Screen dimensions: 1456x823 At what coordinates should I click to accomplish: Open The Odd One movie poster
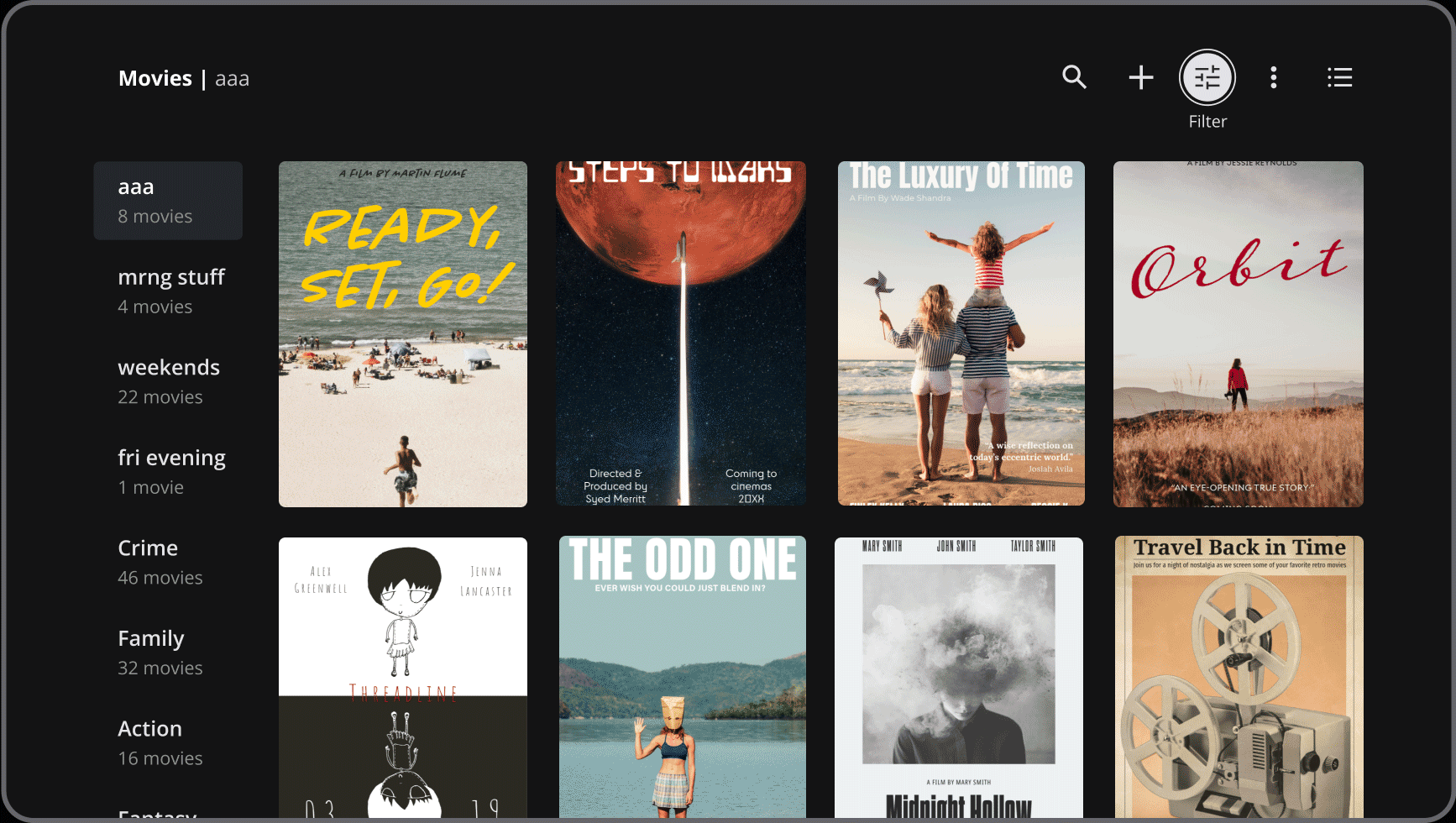[683, 678]
